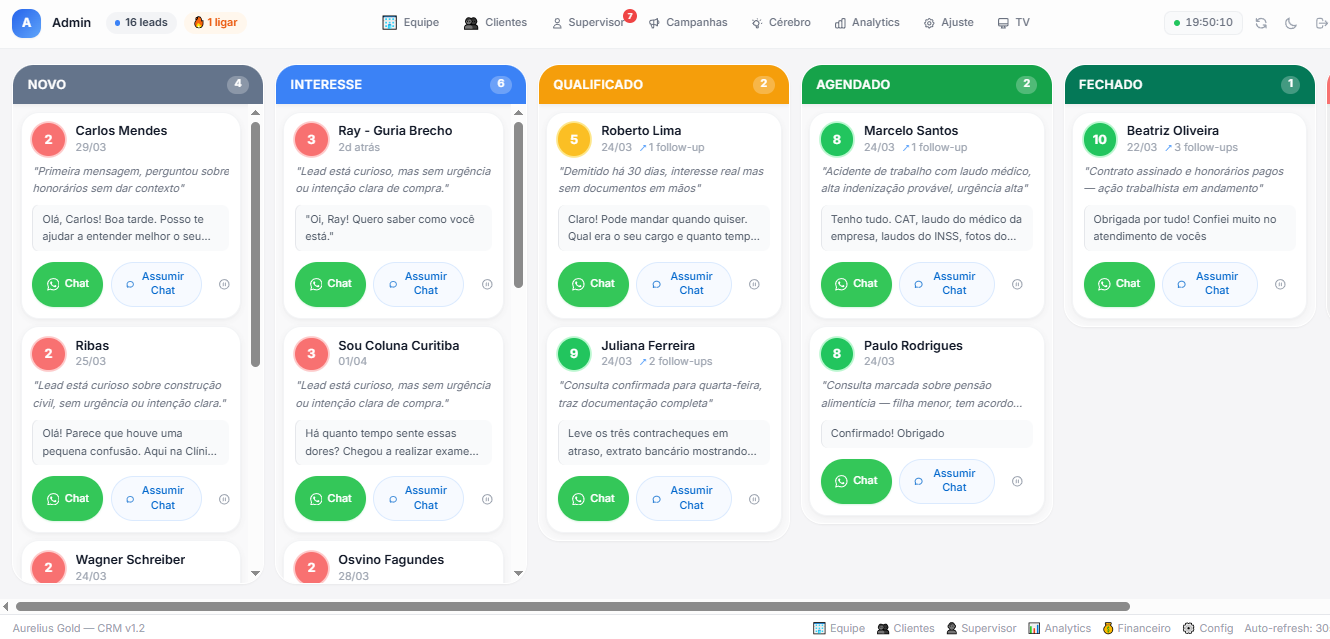Start a Chat with Juliana Ferreira
The height and width of the screenshot is (639, 1330).
pyautogui.click(x=593, y=498)
